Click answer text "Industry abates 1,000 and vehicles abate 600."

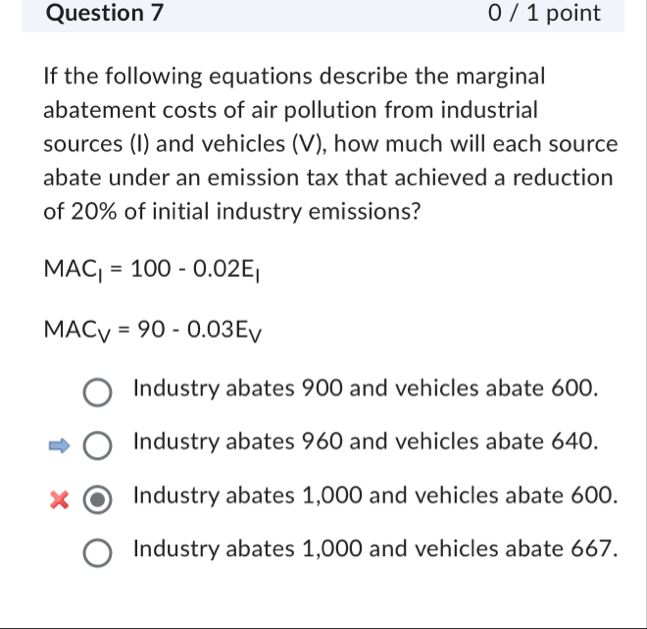[x=373, y=494]
